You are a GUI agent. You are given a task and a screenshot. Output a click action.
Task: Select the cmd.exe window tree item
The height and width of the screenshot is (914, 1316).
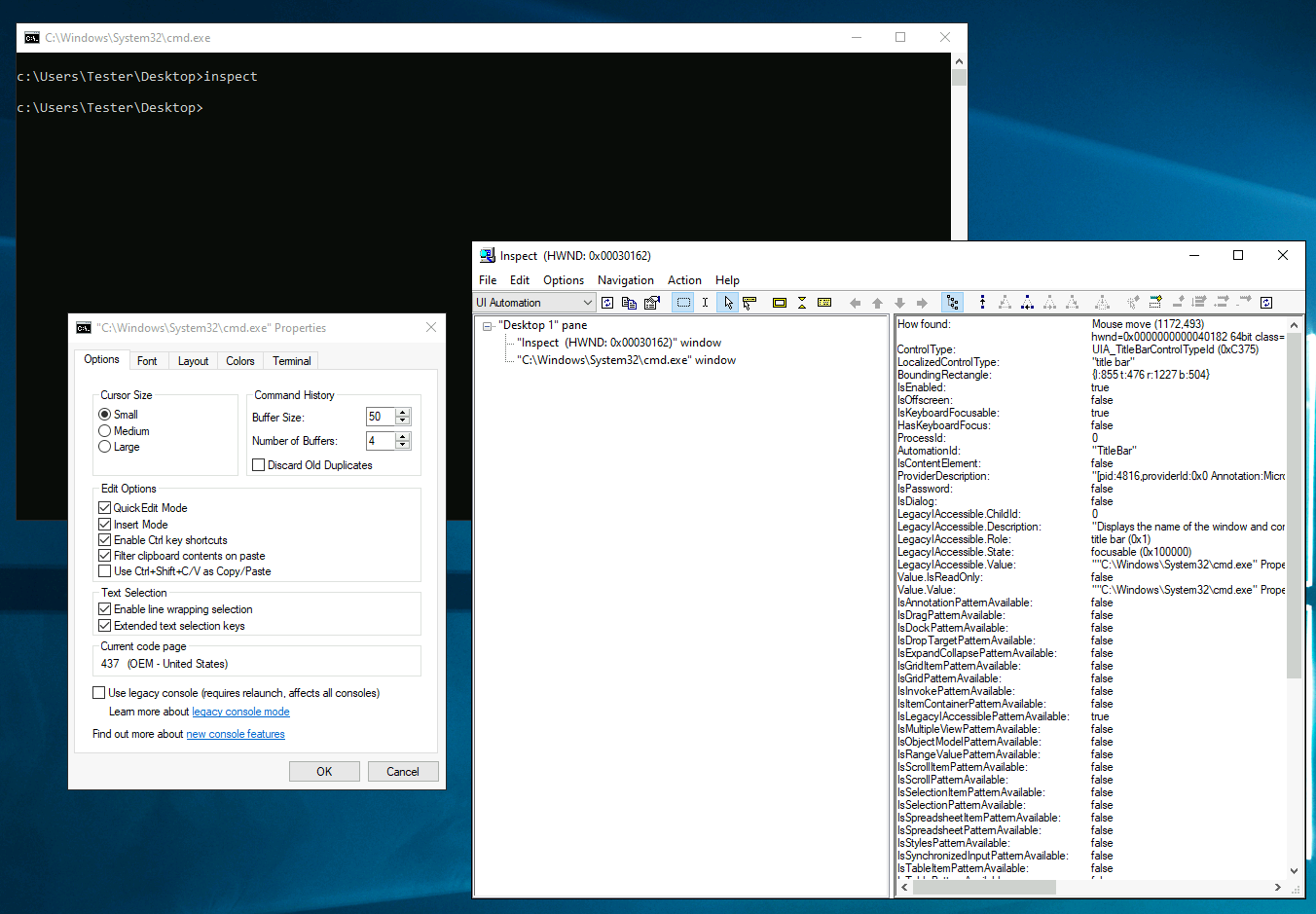(x=626, y=360)
